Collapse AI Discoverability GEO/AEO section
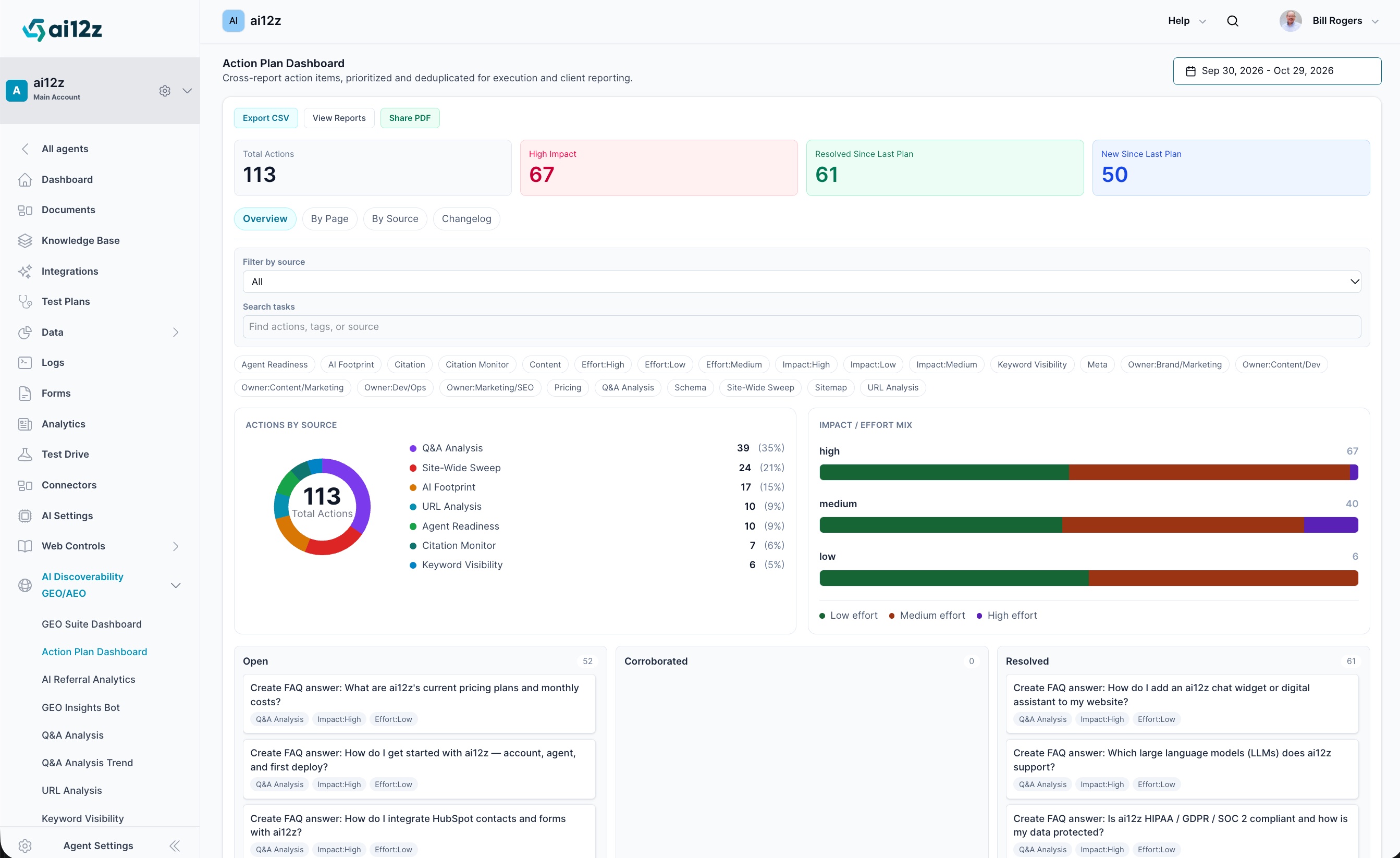 coord(176,585)
